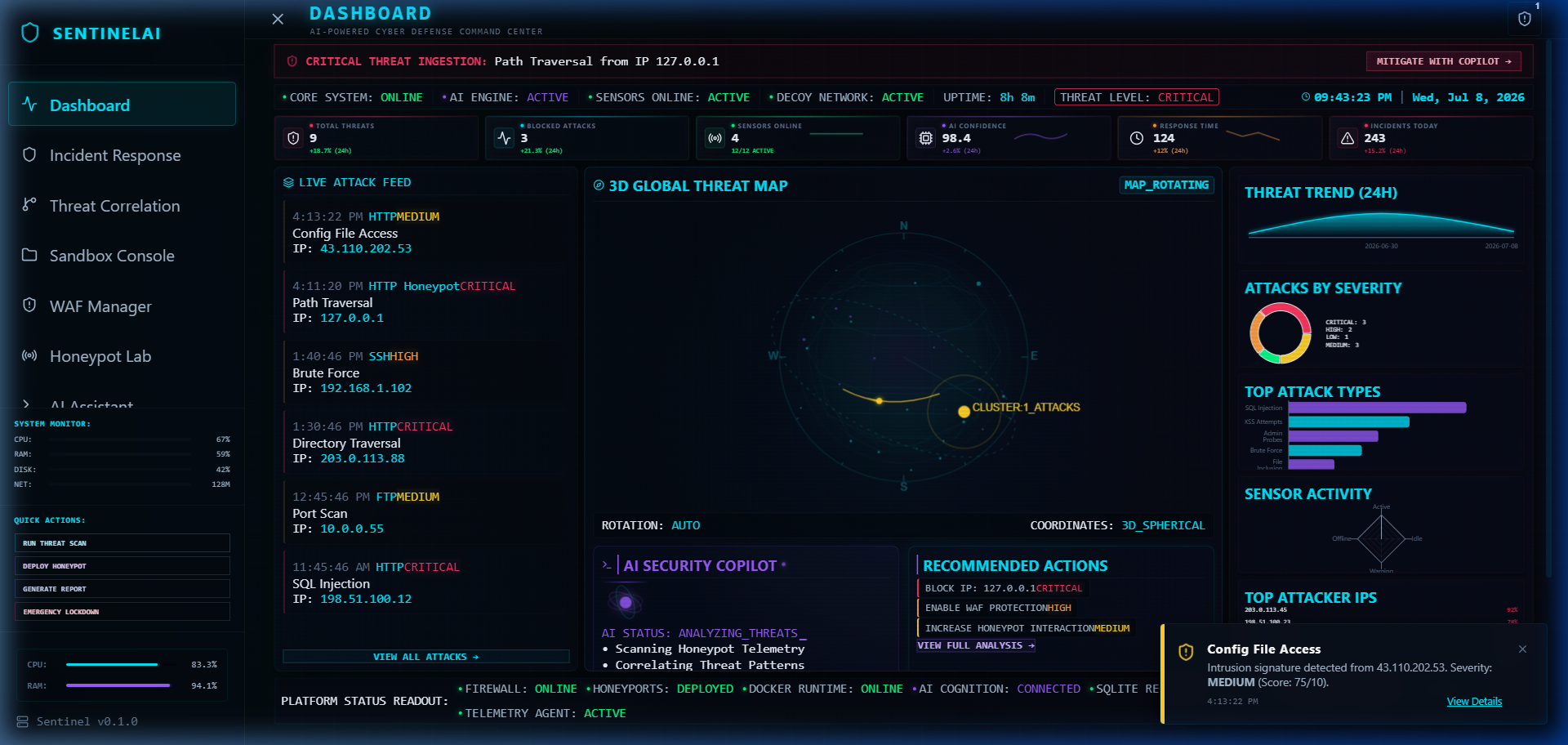Click the AI Confidence chip icon
Viewport: 1568px width, 745px height.
pyautogui.click(x=925, y=138)
